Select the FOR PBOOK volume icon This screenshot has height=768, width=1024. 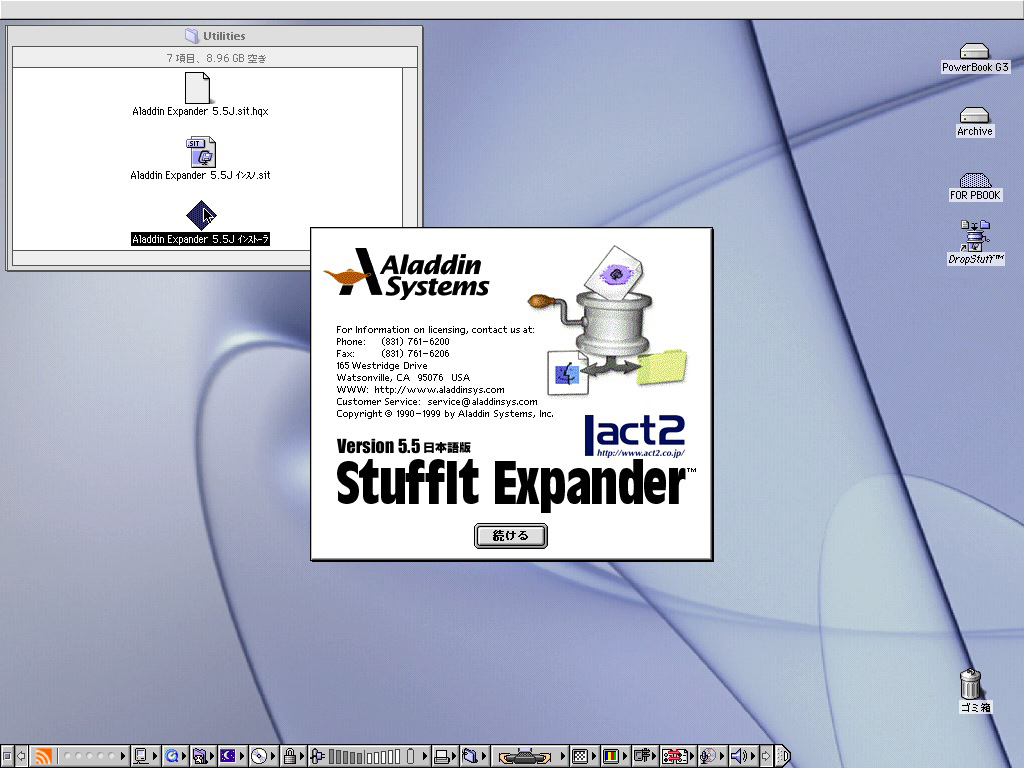(x=975, y=180)
